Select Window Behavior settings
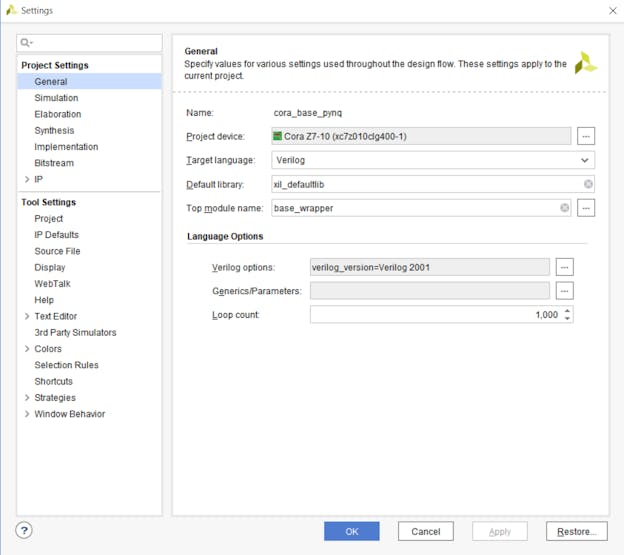 [70, 414]
